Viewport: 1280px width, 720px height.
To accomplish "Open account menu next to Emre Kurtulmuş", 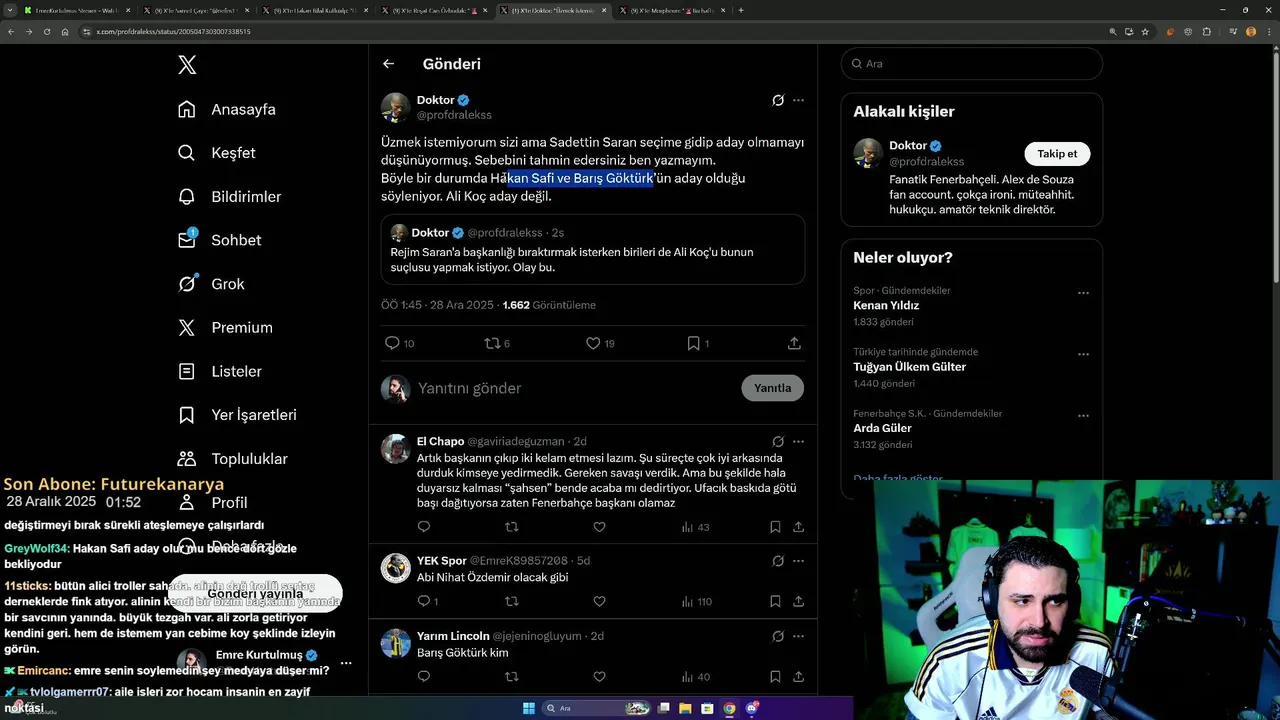I will pos(346,663).
